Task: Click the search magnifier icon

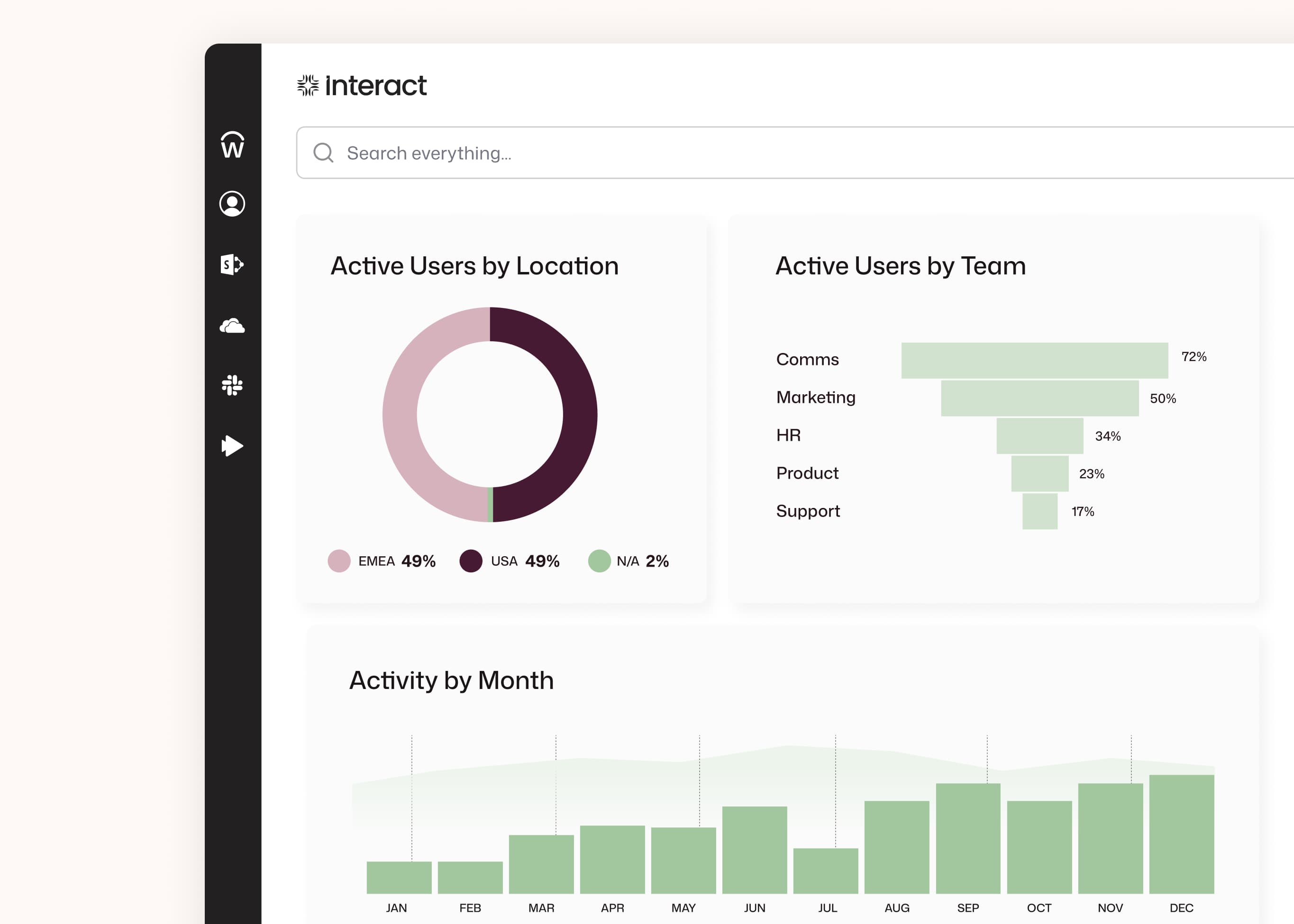Action: point(323,153)
